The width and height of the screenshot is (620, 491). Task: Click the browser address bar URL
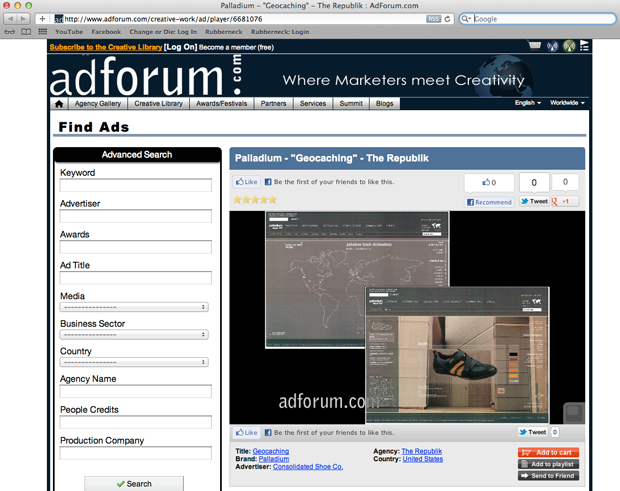163,19
